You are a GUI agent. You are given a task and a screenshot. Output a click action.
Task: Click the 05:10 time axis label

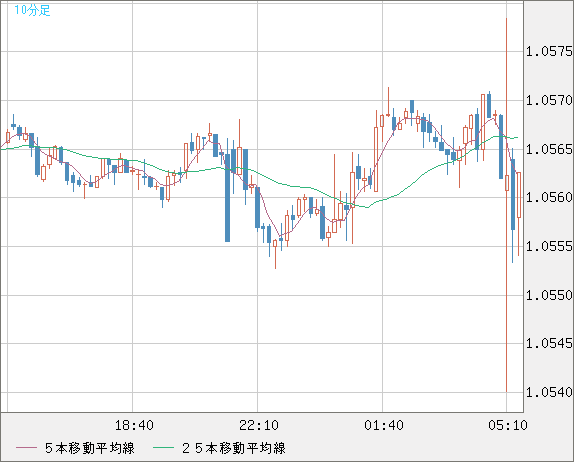[508, 425]
